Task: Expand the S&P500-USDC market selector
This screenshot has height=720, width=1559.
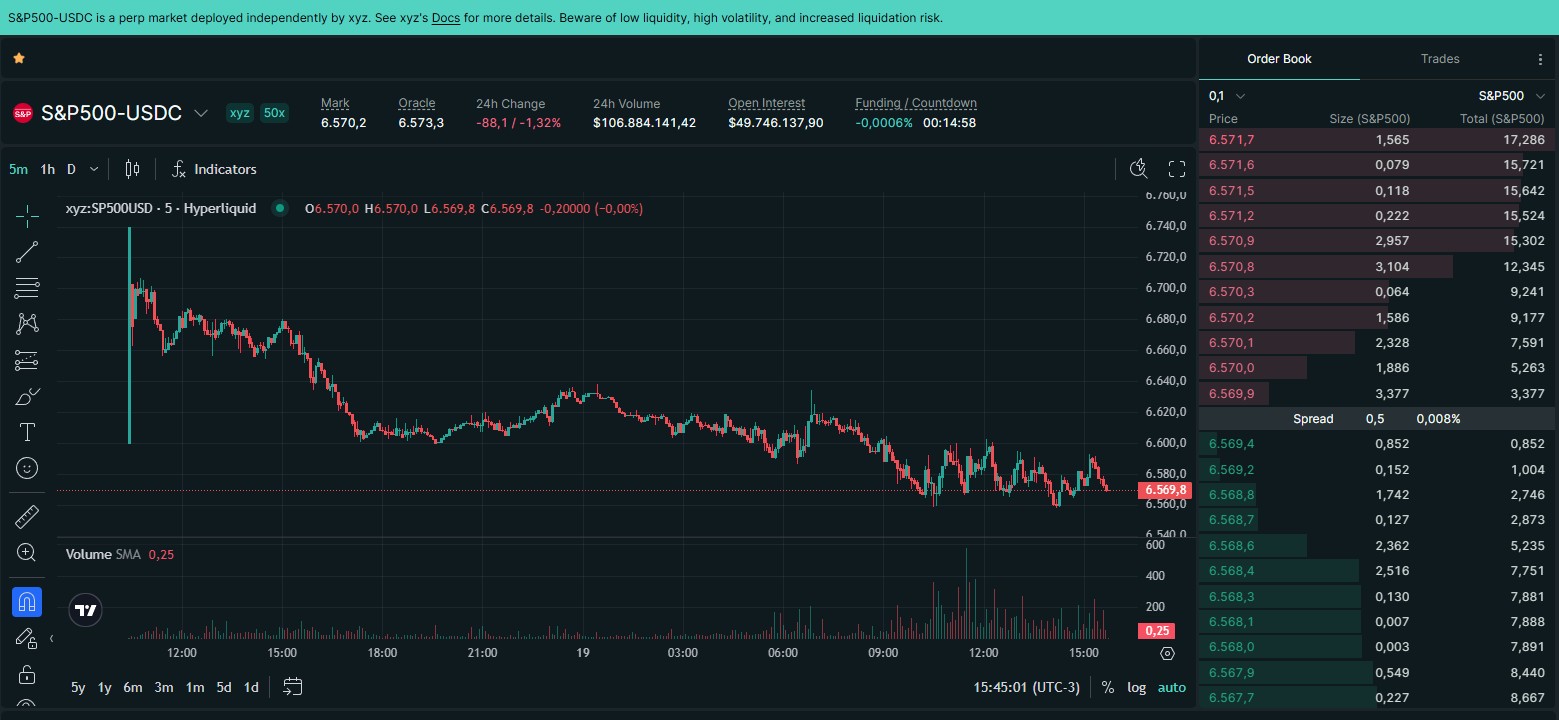Action: pyautogui.click(x=200, y=113)
